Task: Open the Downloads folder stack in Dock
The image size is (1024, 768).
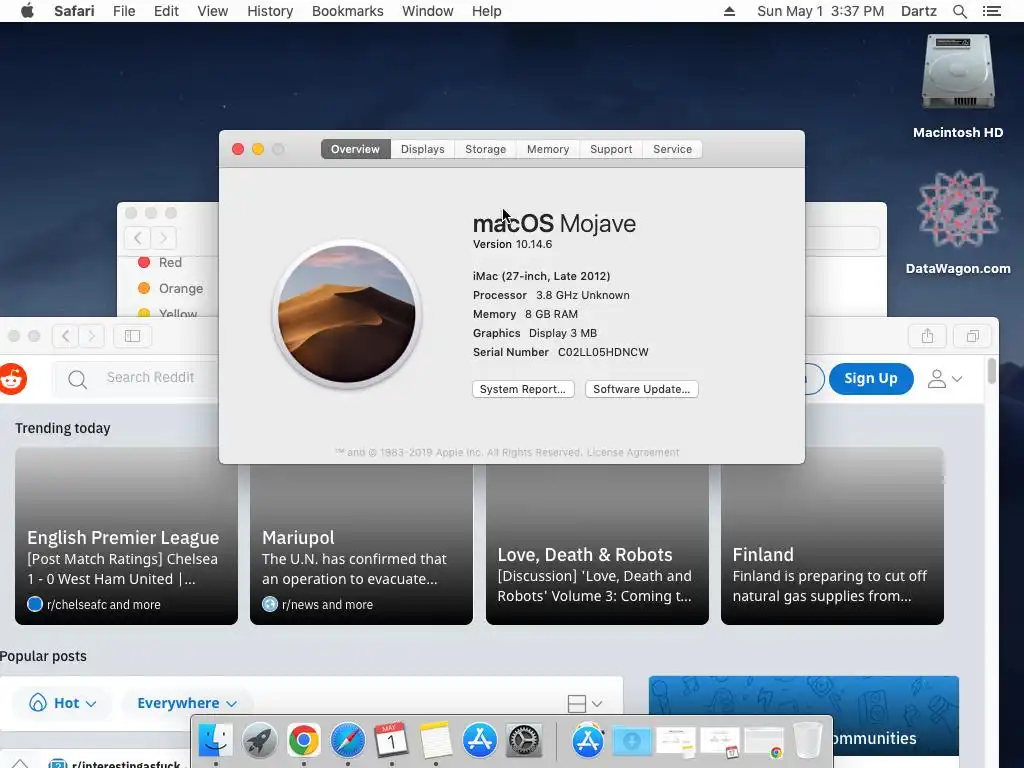Action: (x=632, y=742)
